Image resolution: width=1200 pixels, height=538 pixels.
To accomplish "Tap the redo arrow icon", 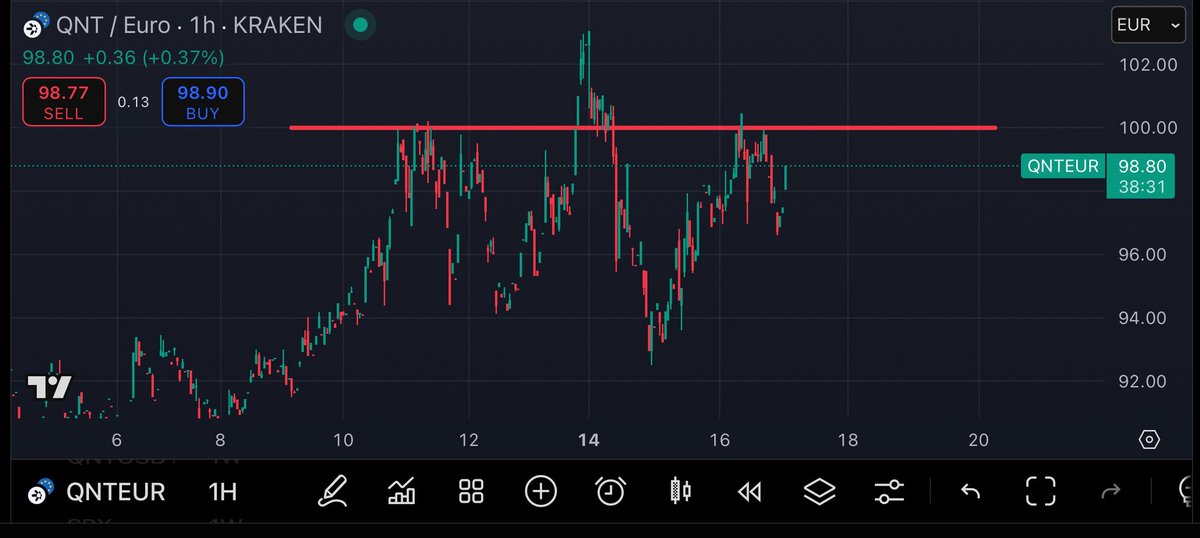I will pyautogui.click(x=1111, y=491).
